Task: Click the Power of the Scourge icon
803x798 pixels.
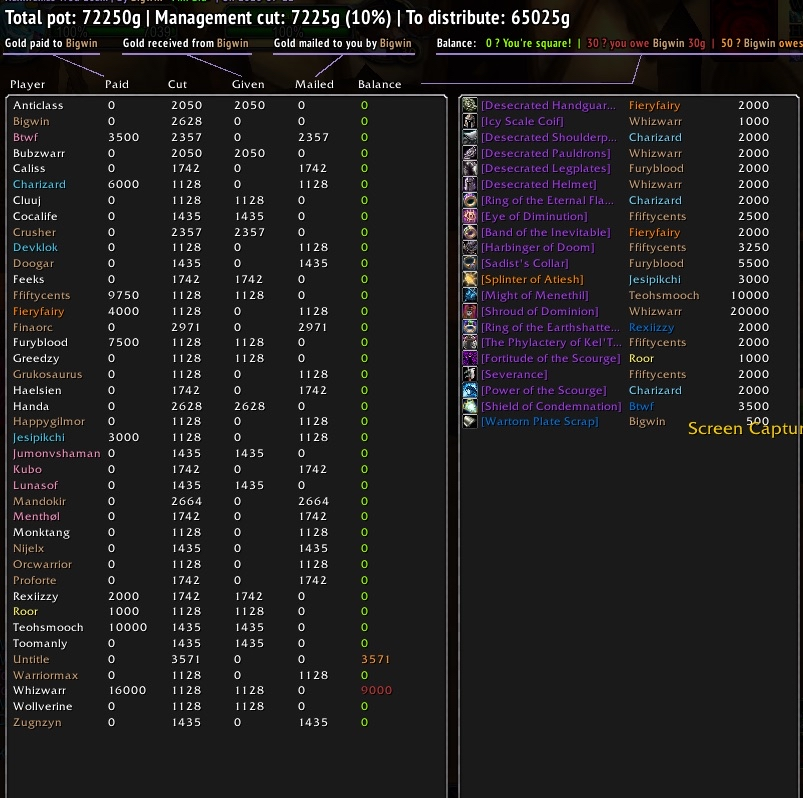Action: click(470, 390)
